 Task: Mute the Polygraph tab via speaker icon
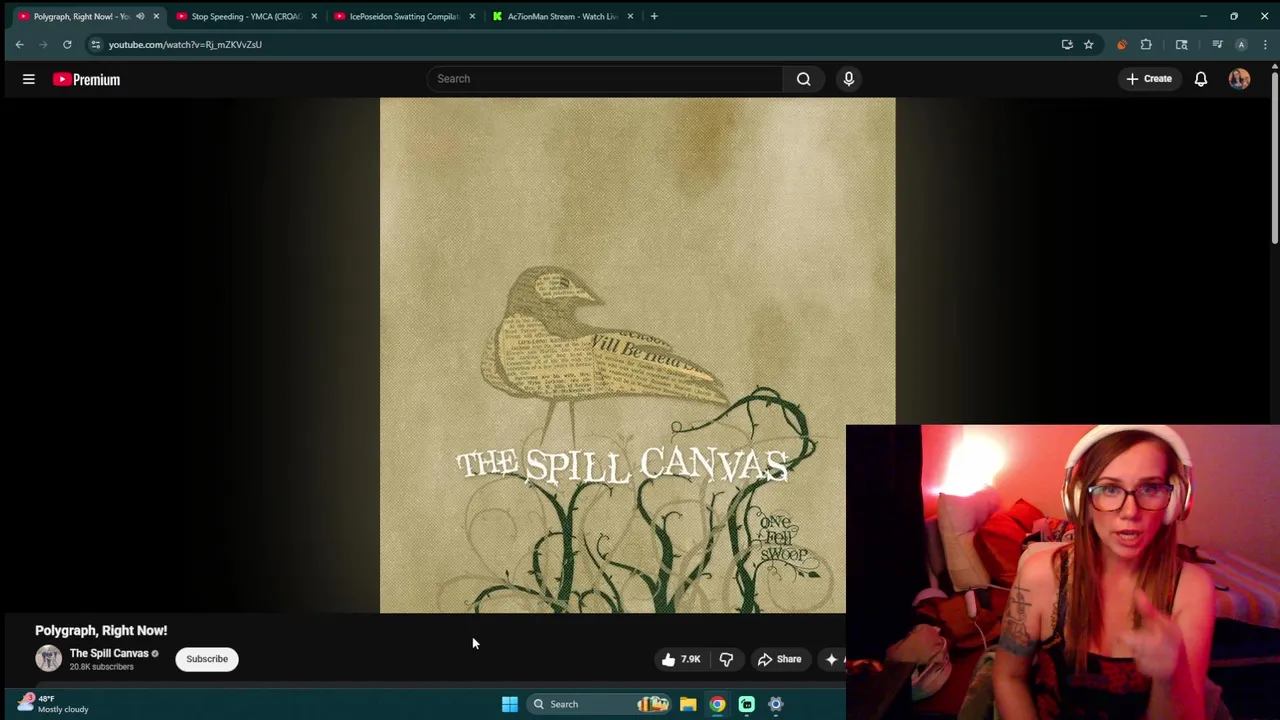pos(140,16)
